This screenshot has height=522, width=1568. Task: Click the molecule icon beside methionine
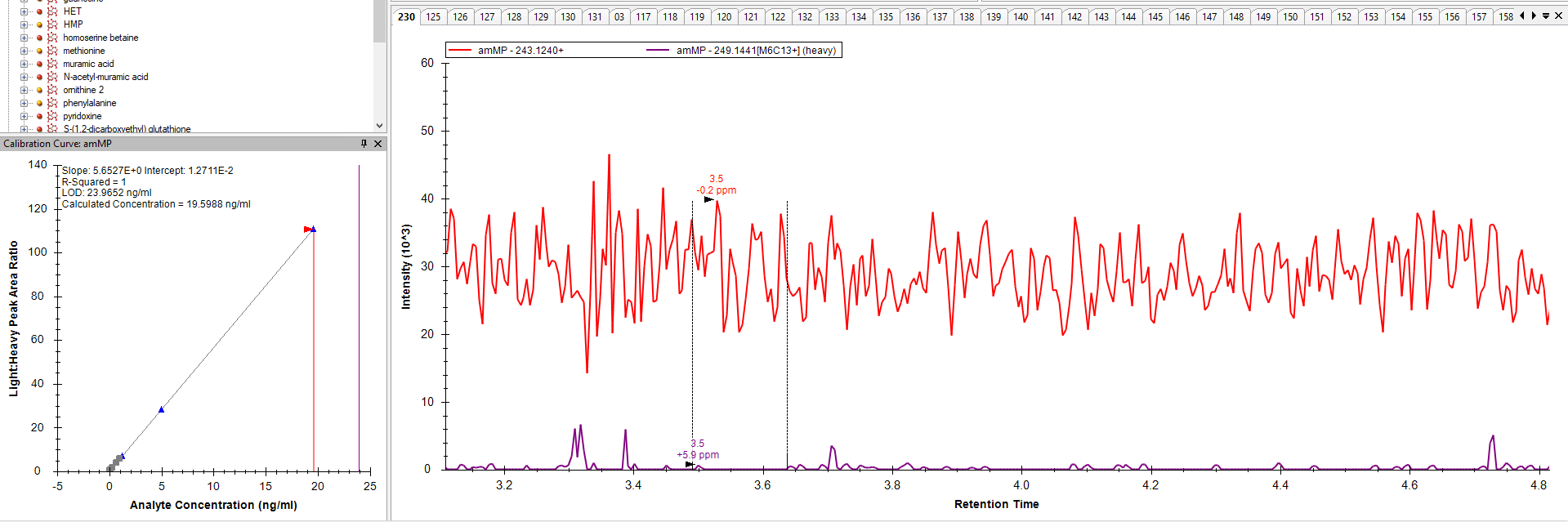coord(53,51)
